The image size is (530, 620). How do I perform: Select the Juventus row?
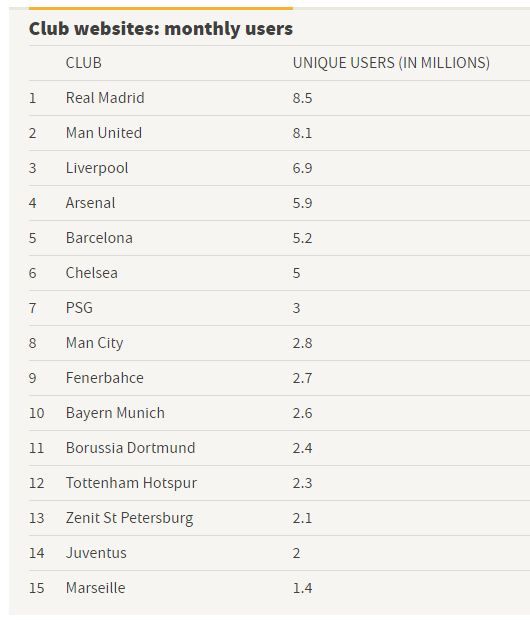(x=279, y=553)
